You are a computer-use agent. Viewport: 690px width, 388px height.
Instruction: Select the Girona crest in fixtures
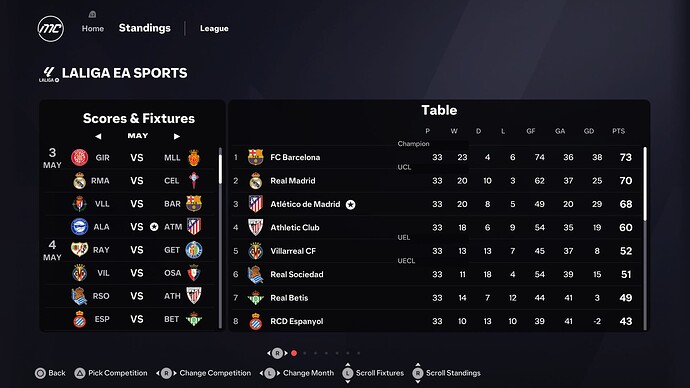click(80, 157)
